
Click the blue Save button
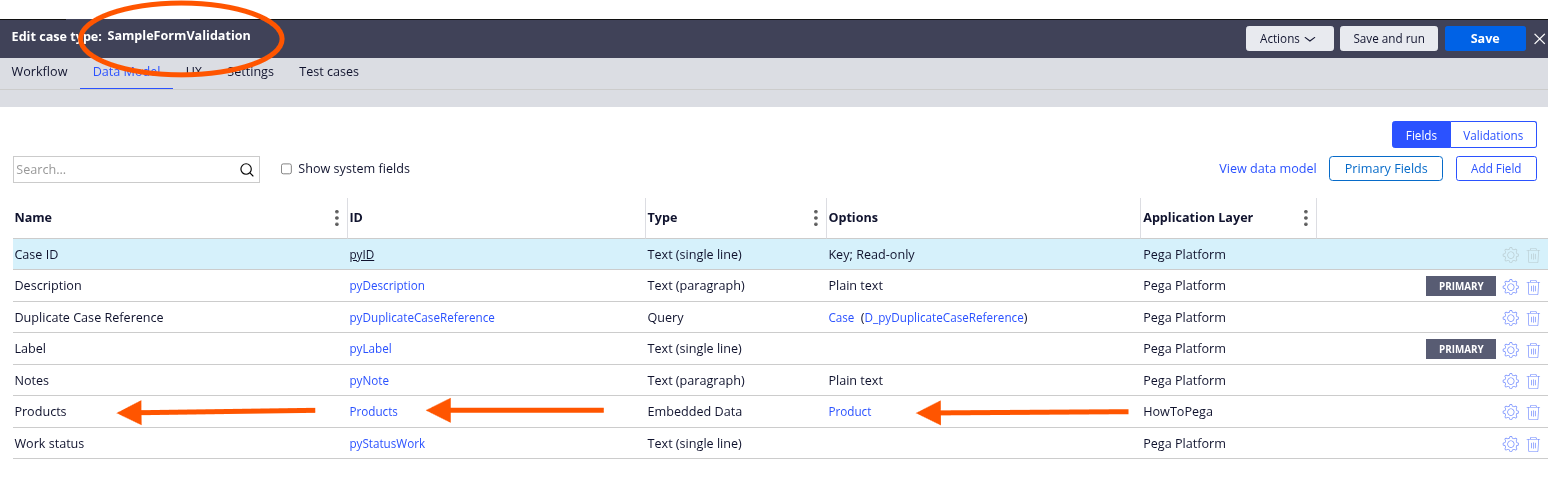point(1484,39)
